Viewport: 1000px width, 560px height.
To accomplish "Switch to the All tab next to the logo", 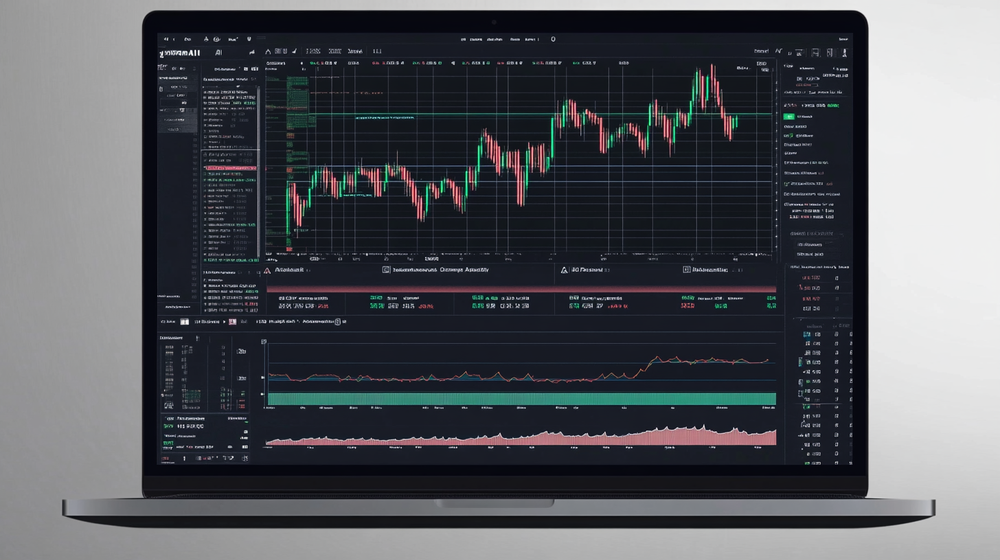I will point(218,50).
